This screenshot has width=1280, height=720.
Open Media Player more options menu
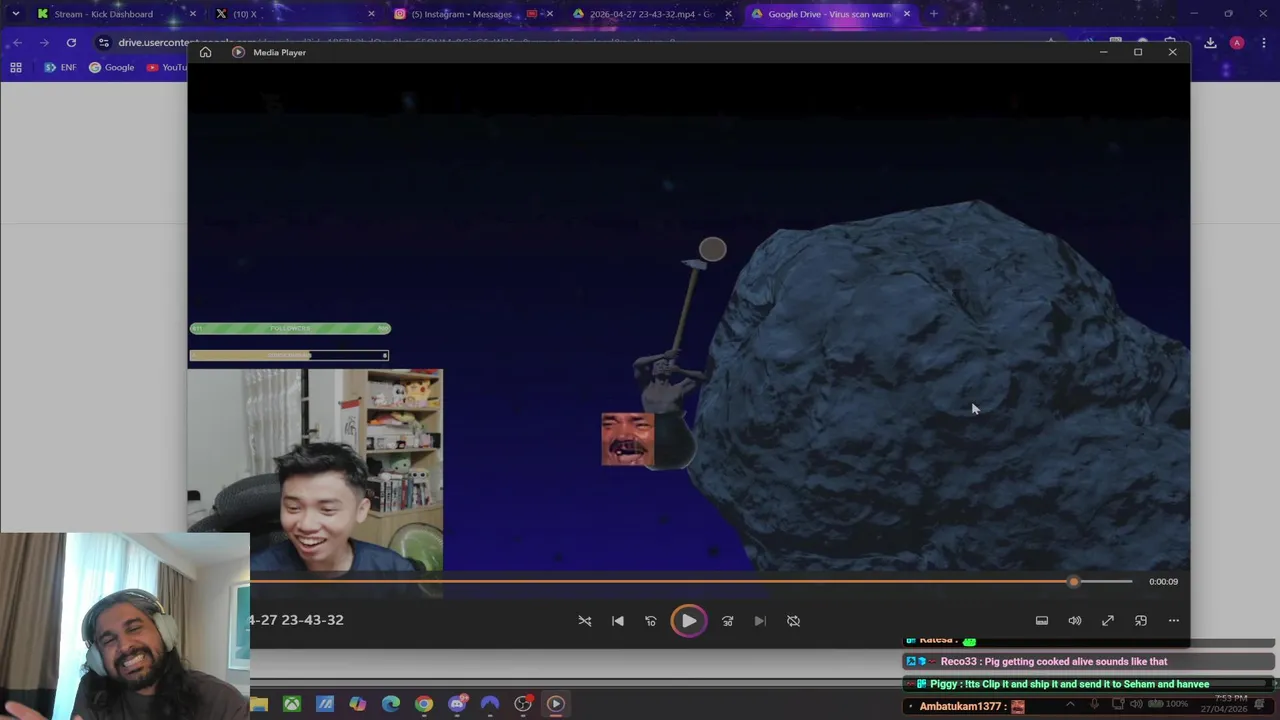tap(1174, 621)
